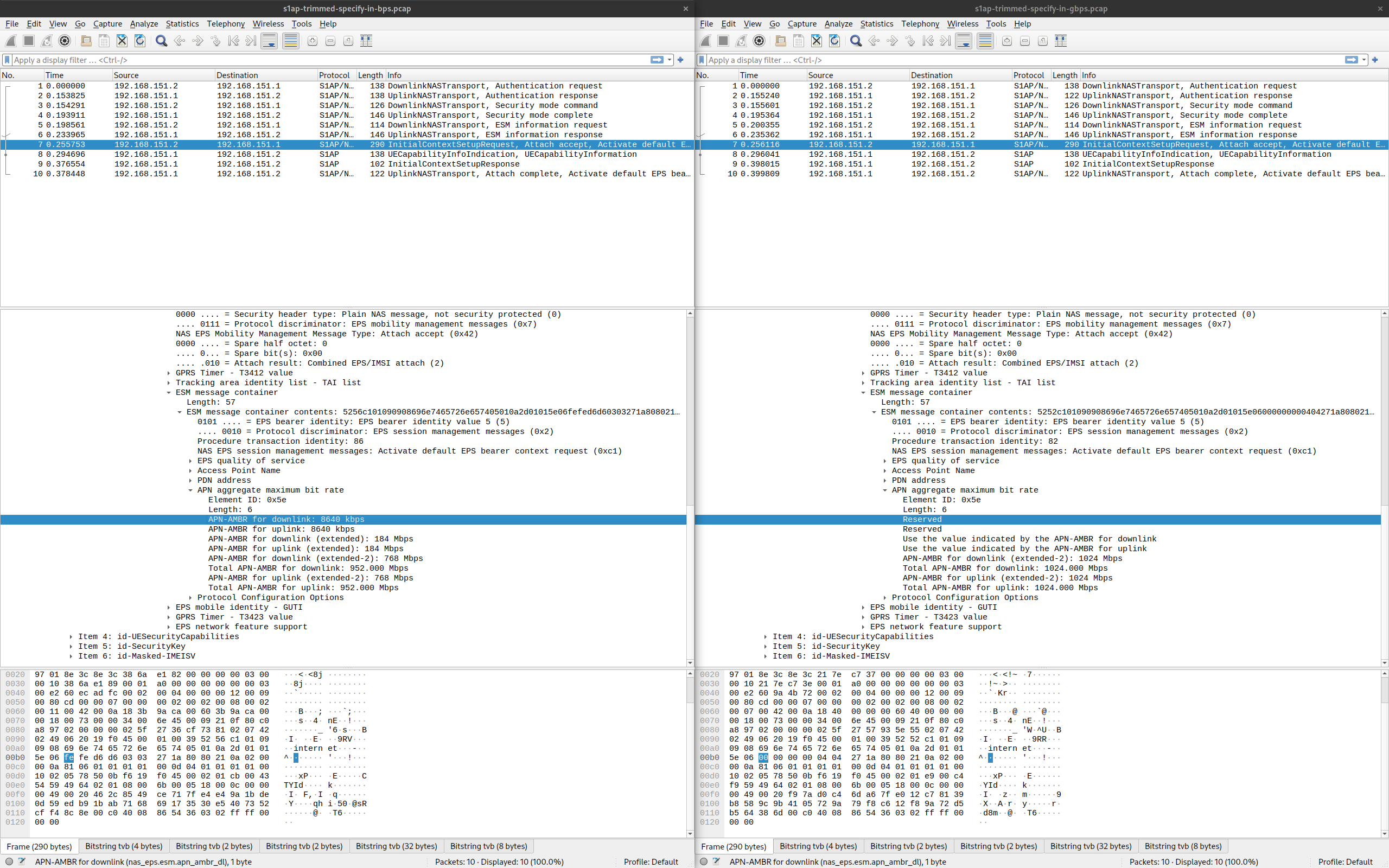Click capture options gear icon in left window
This screenshot has width=1389, height=868.
click(65, 41)
